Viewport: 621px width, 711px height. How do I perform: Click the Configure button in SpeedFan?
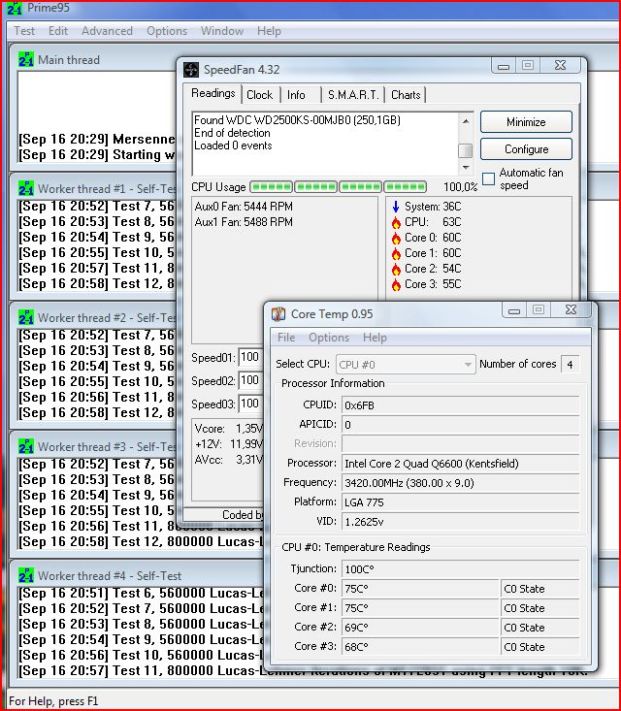click(x=526, y=149)
